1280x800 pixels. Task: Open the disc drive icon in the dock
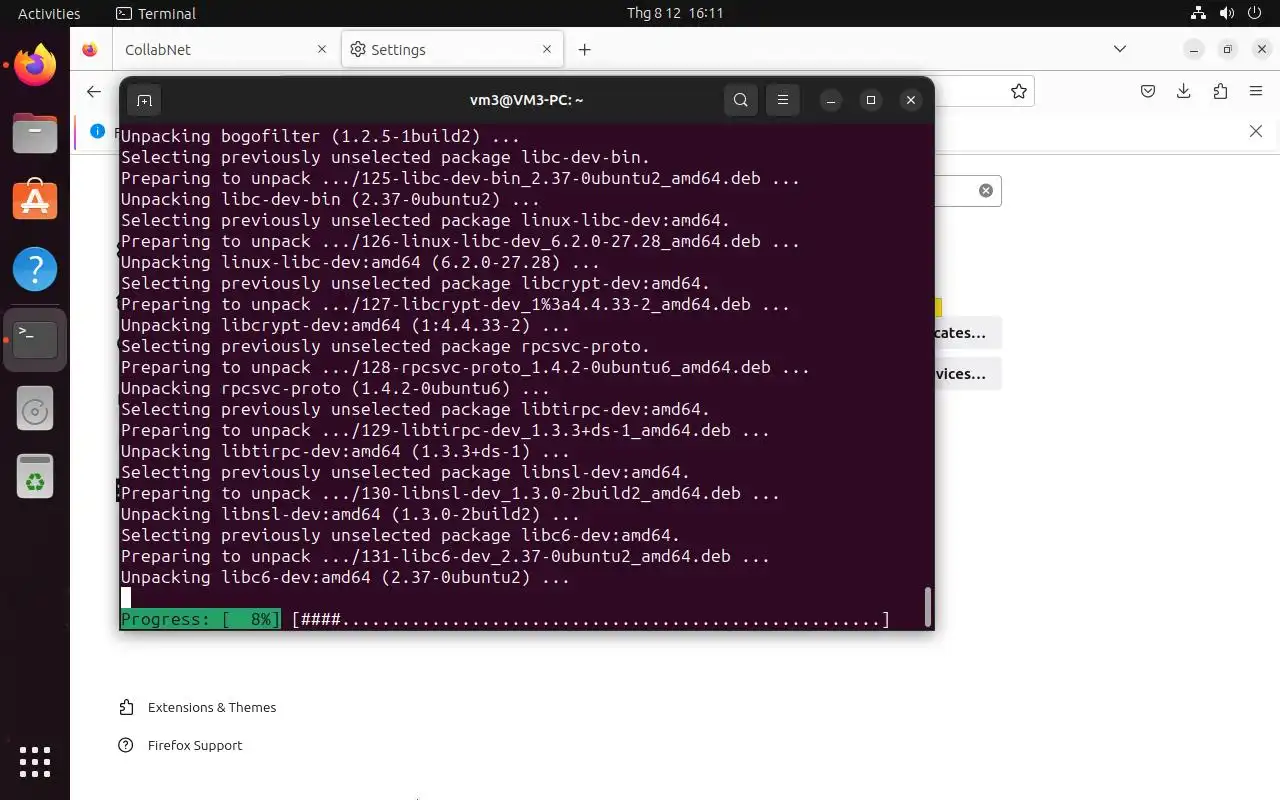click(x=35, y=409)
